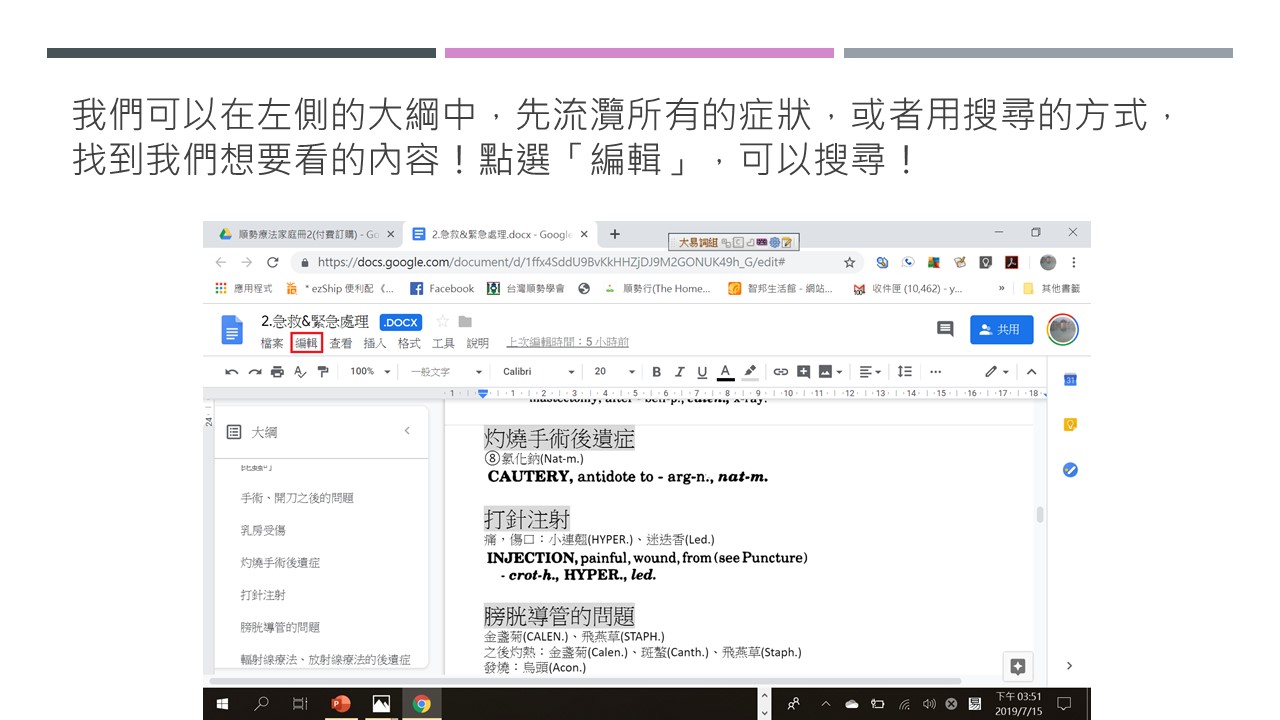Open the 說明 menu
1280x720 pixels.
[x=478, y=343]
